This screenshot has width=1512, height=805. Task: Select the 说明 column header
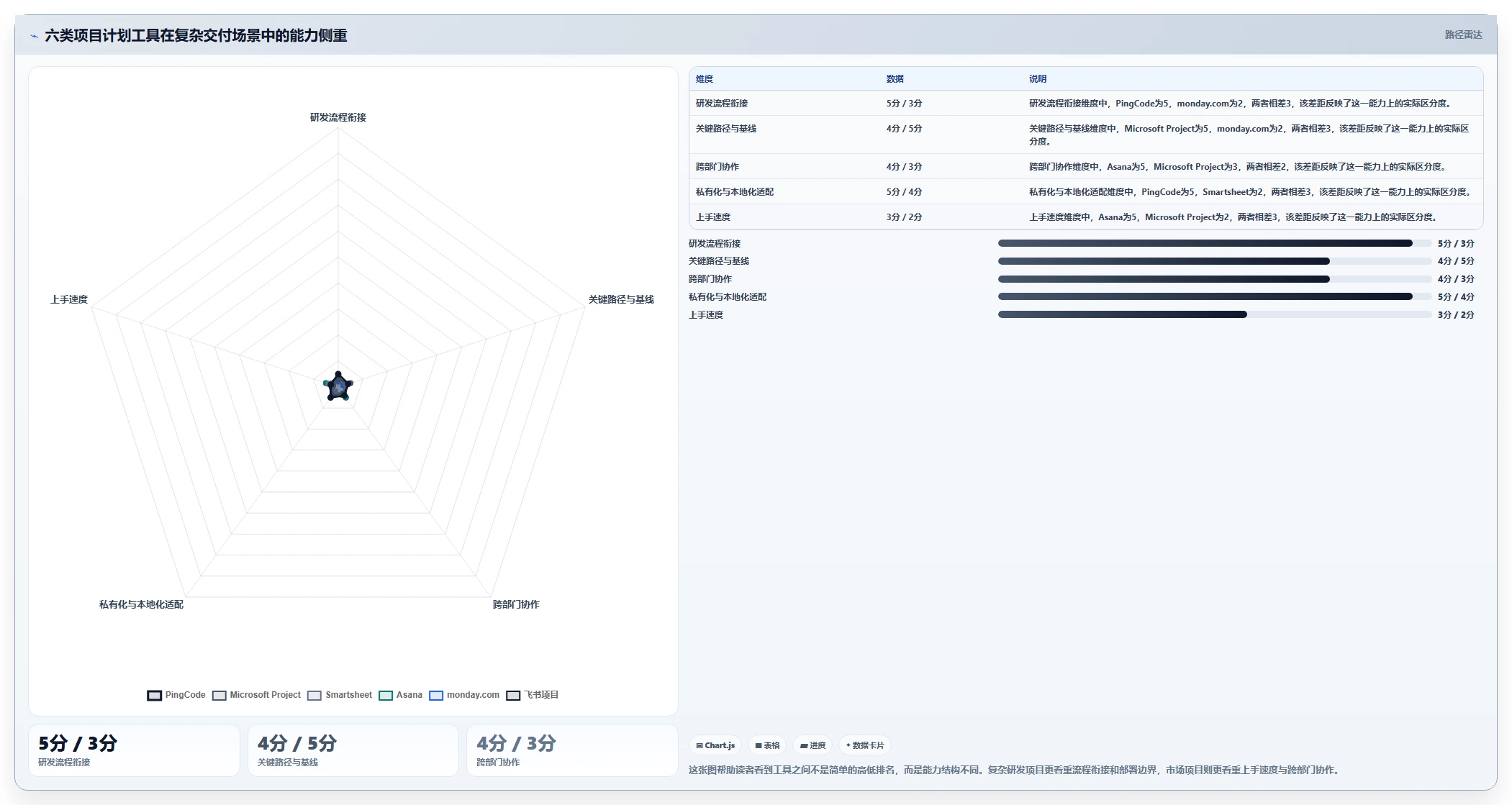point(1038,79)
